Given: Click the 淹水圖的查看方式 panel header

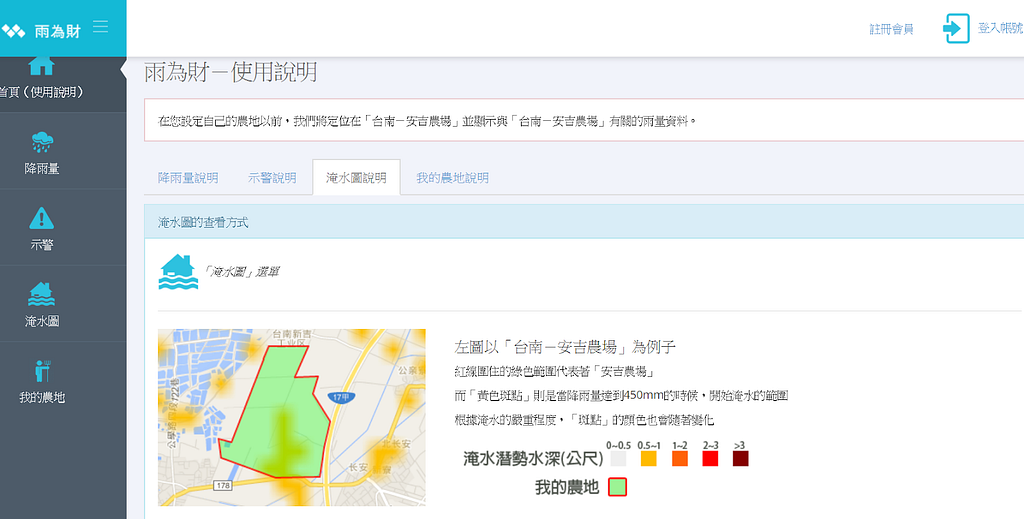Looking at the screenshot, I should (x=584, y=223).
